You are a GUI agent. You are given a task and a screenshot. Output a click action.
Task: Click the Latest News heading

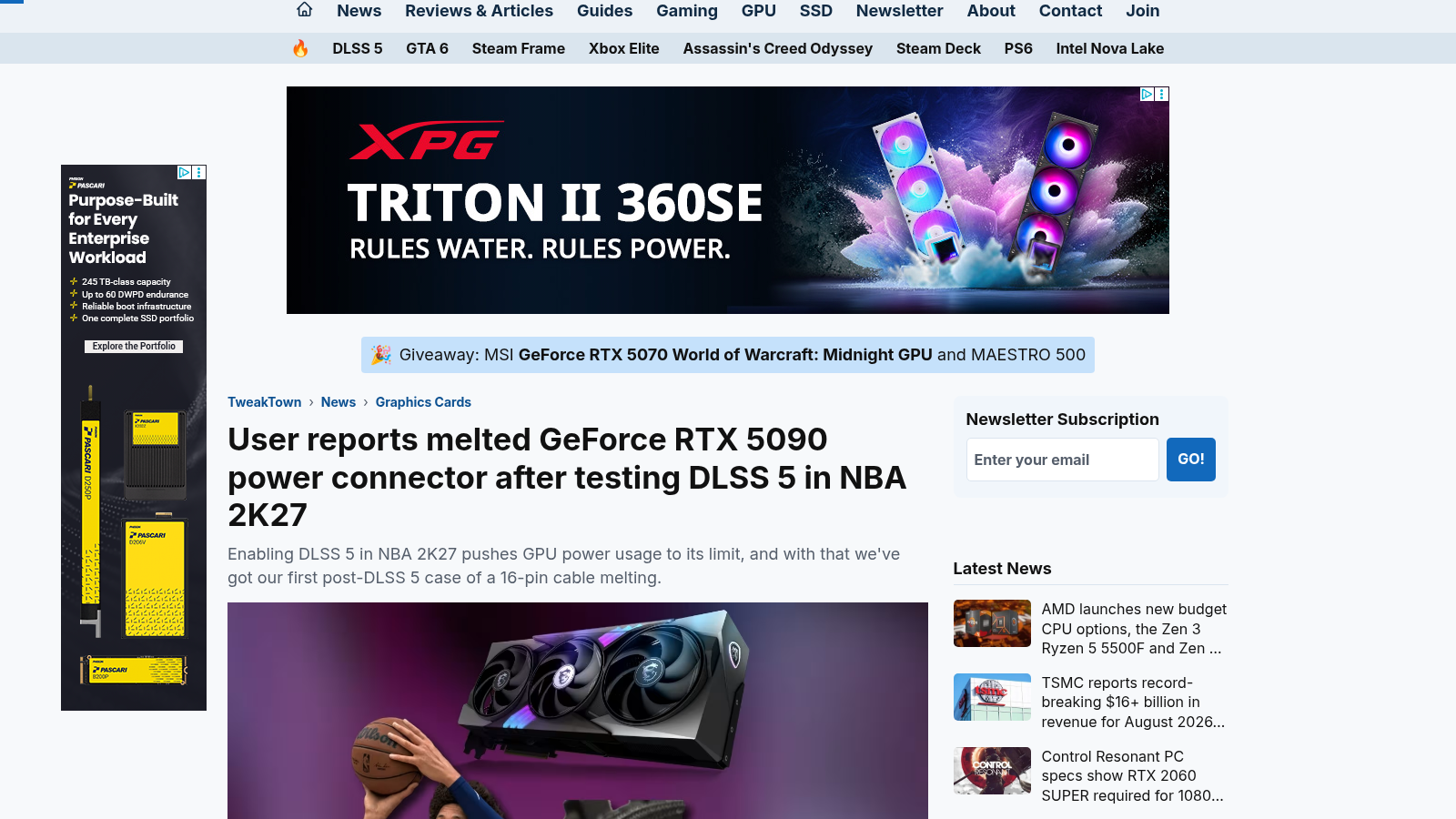coord(1002,569)
